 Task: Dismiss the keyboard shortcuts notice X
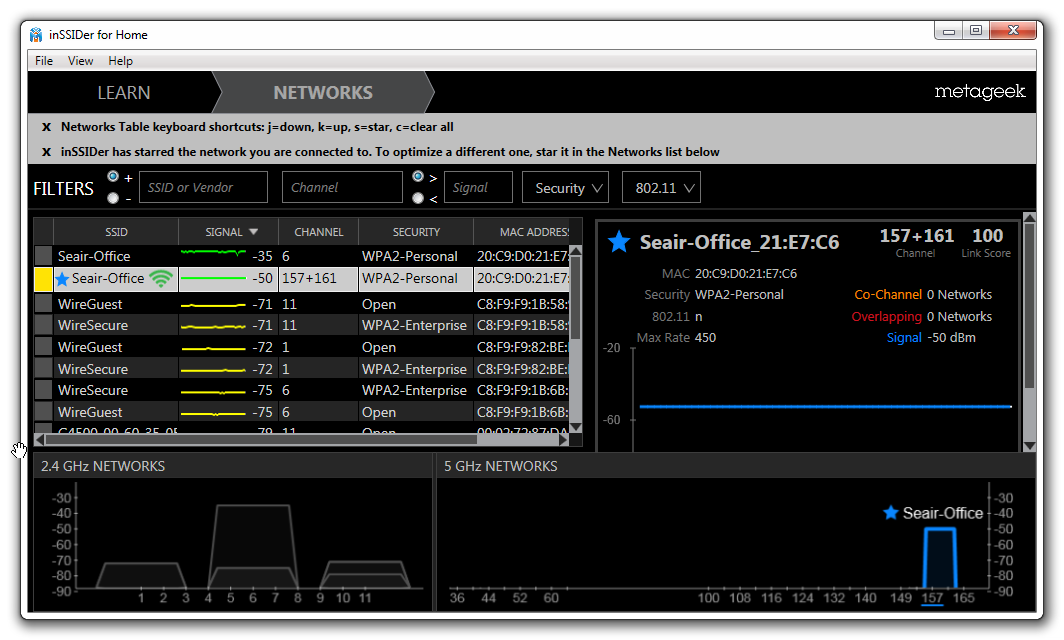(46, 127)
